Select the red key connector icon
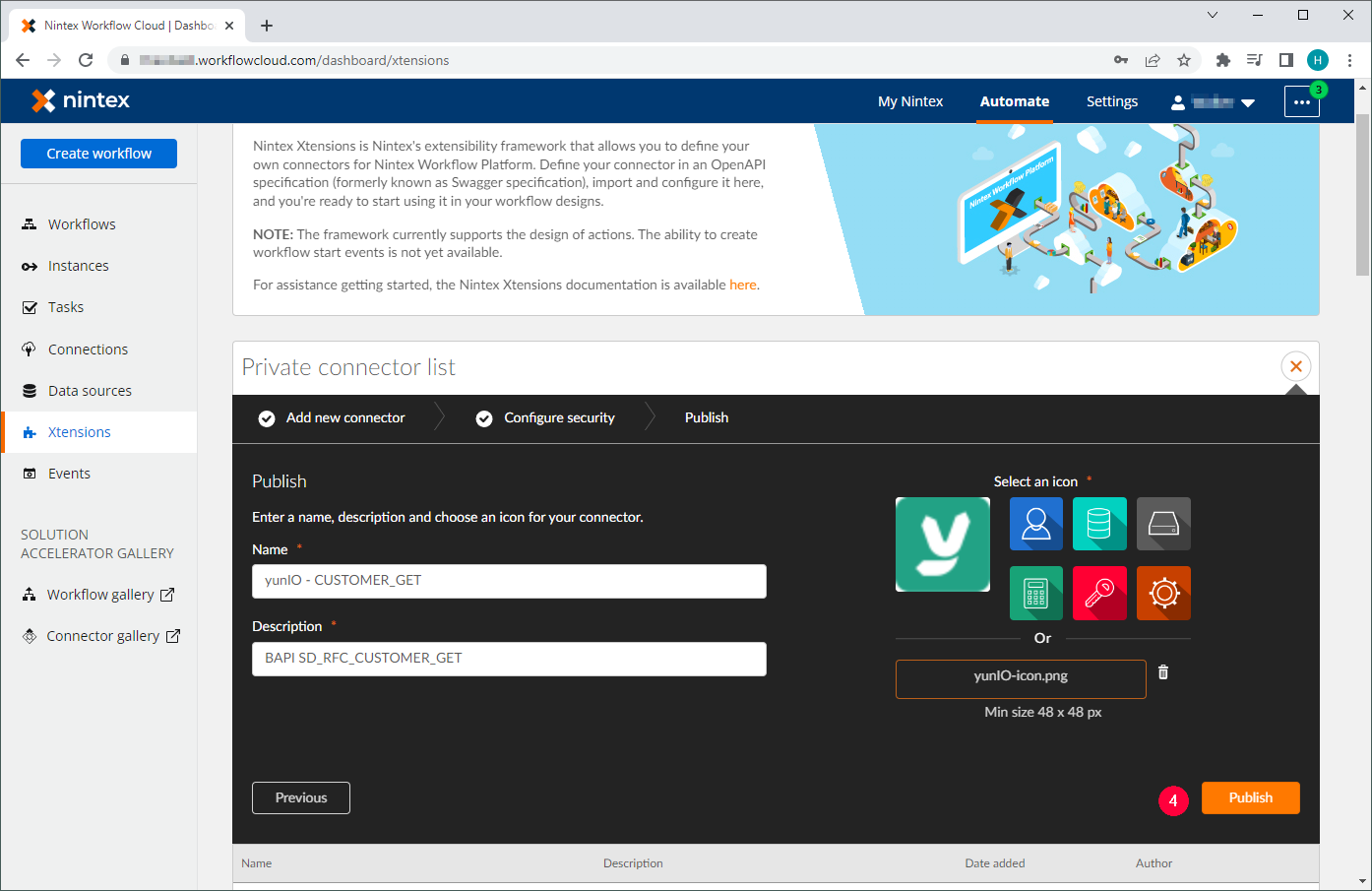Image resolution: width=1372 pixels, height=891 pixels. click(1099, 593)
